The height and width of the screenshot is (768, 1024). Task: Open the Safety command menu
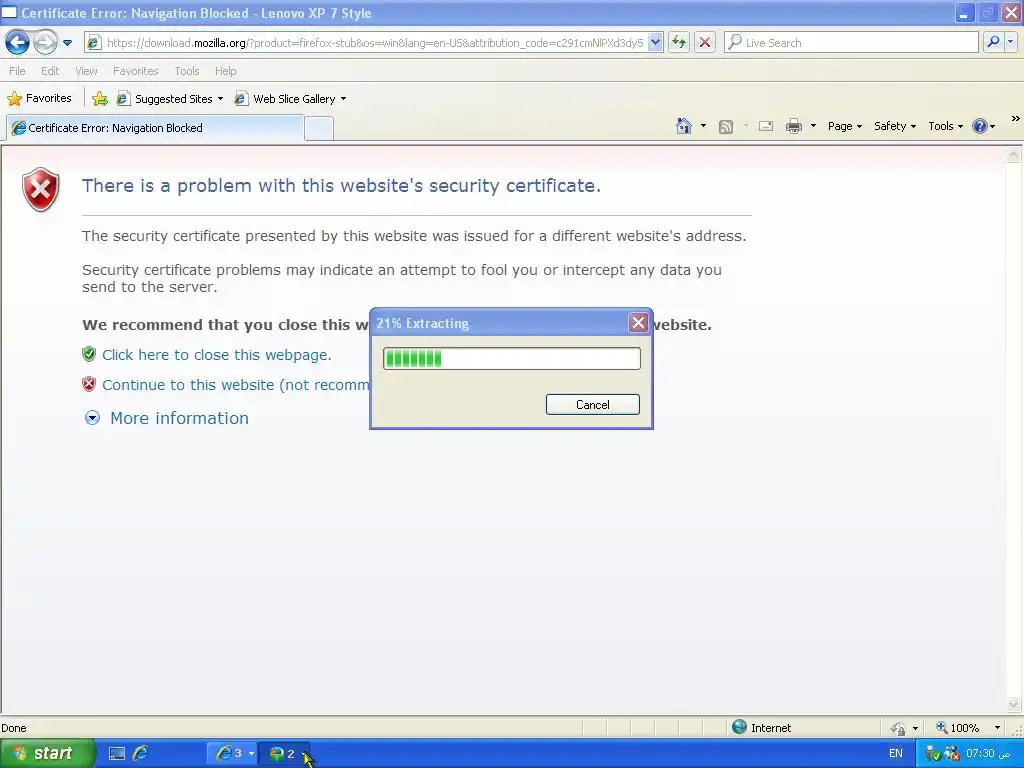click(x=895, y=126)
